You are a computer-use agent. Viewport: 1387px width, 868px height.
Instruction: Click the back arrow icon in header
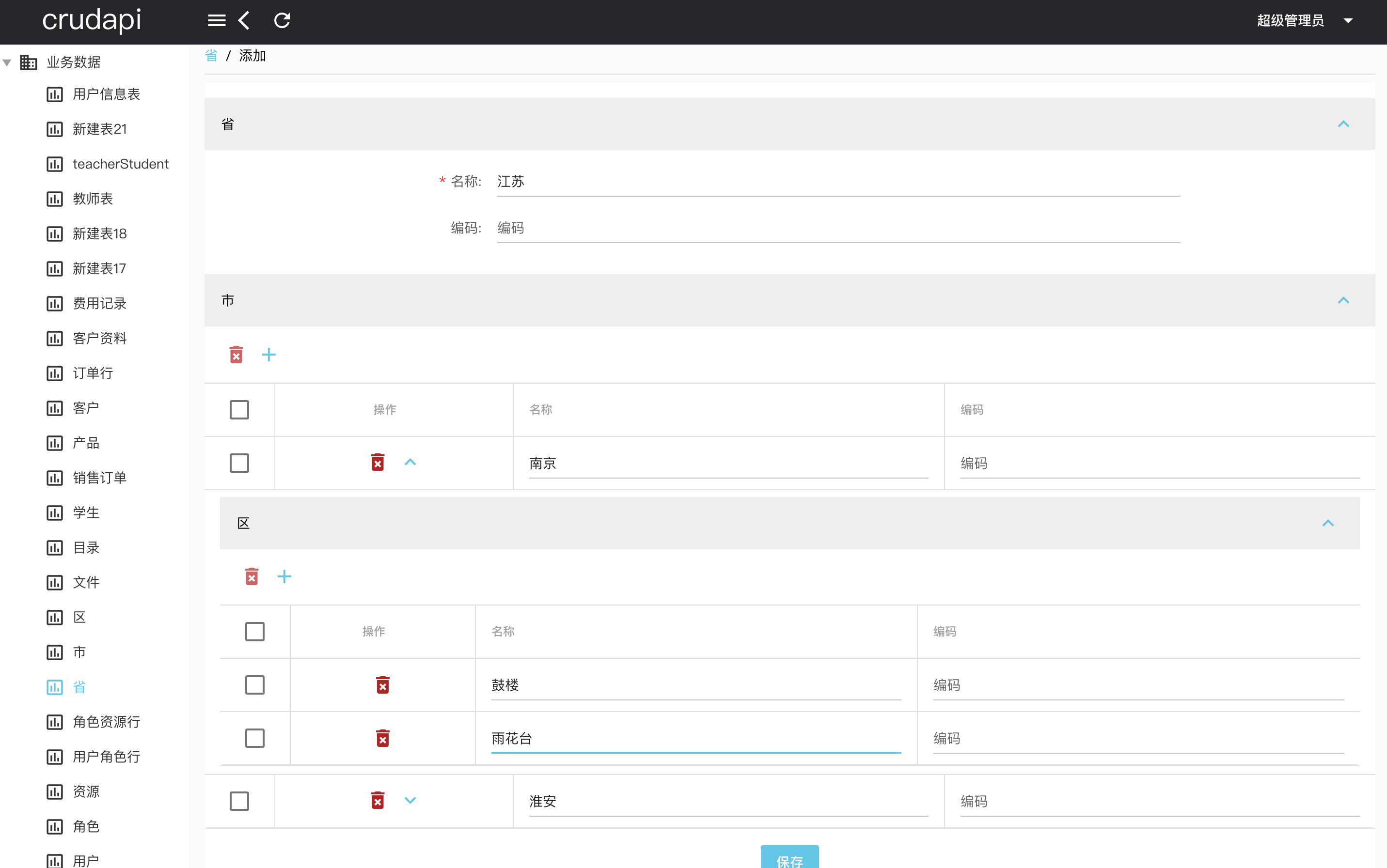[244, 21]
